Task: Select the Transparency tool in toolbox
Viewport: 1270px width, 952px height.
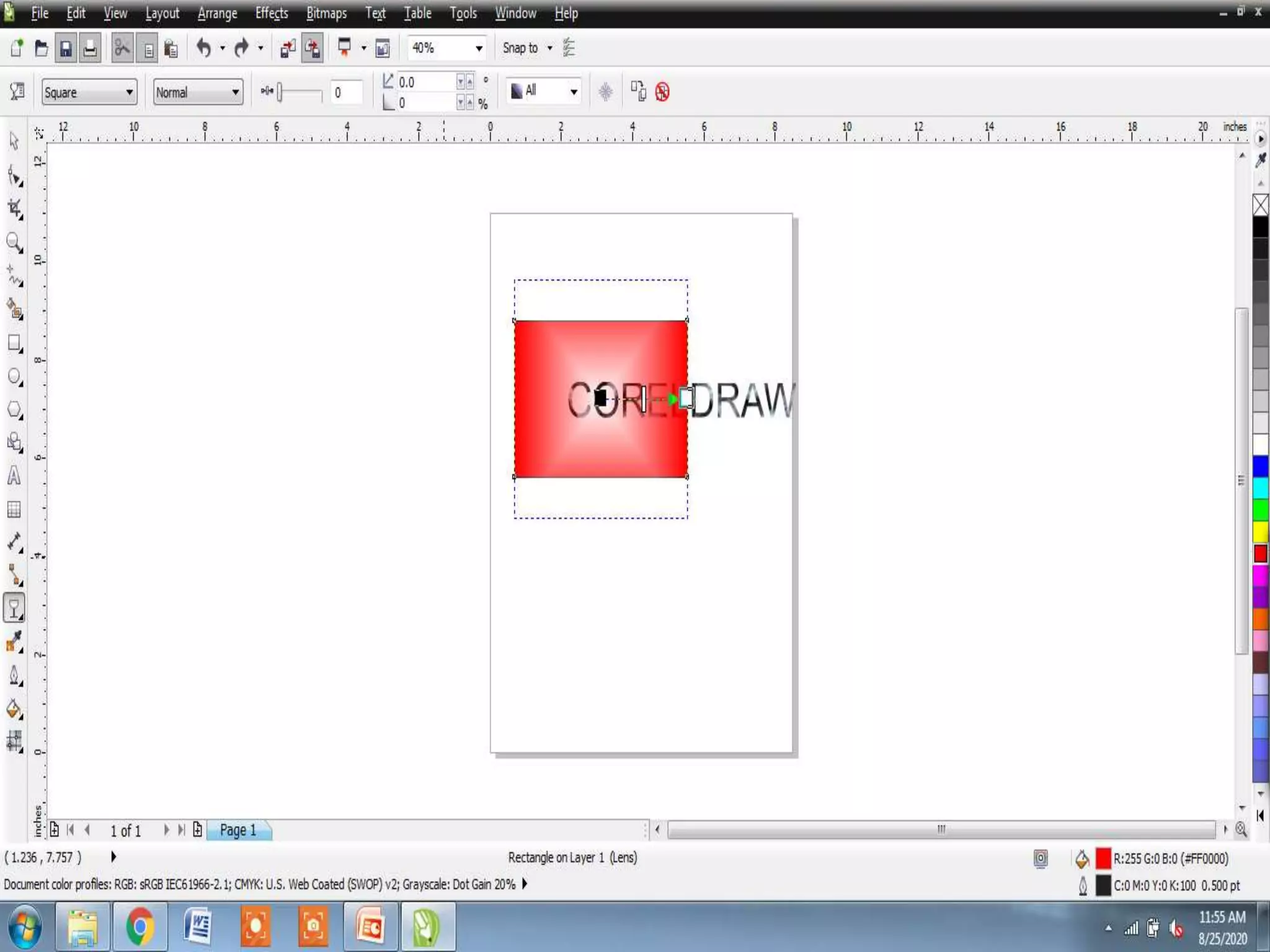Action: point(14,607)
